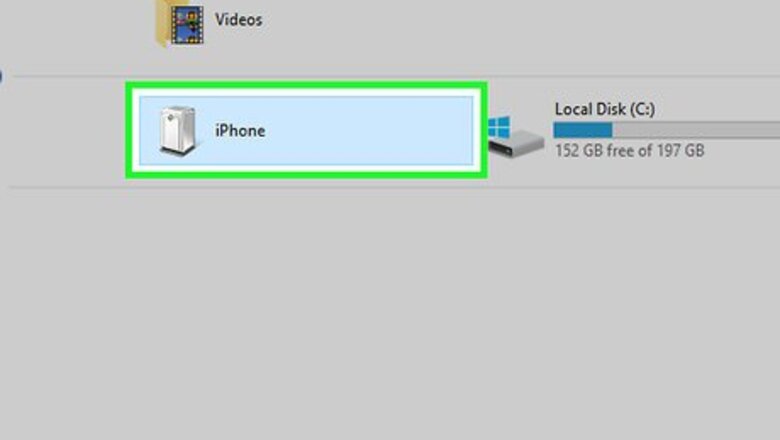
Task: Click the 152 GB free of 197 GB text
Action: (x=630, y=150)
